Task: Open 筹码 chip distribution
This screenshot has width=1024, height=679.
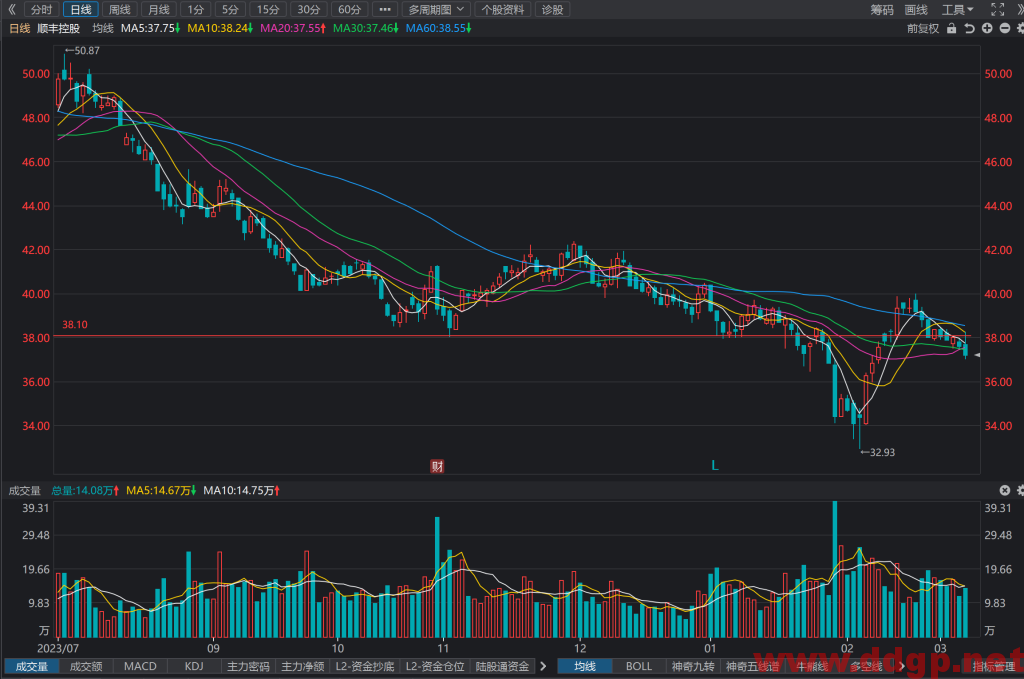Action: point(882,9)
